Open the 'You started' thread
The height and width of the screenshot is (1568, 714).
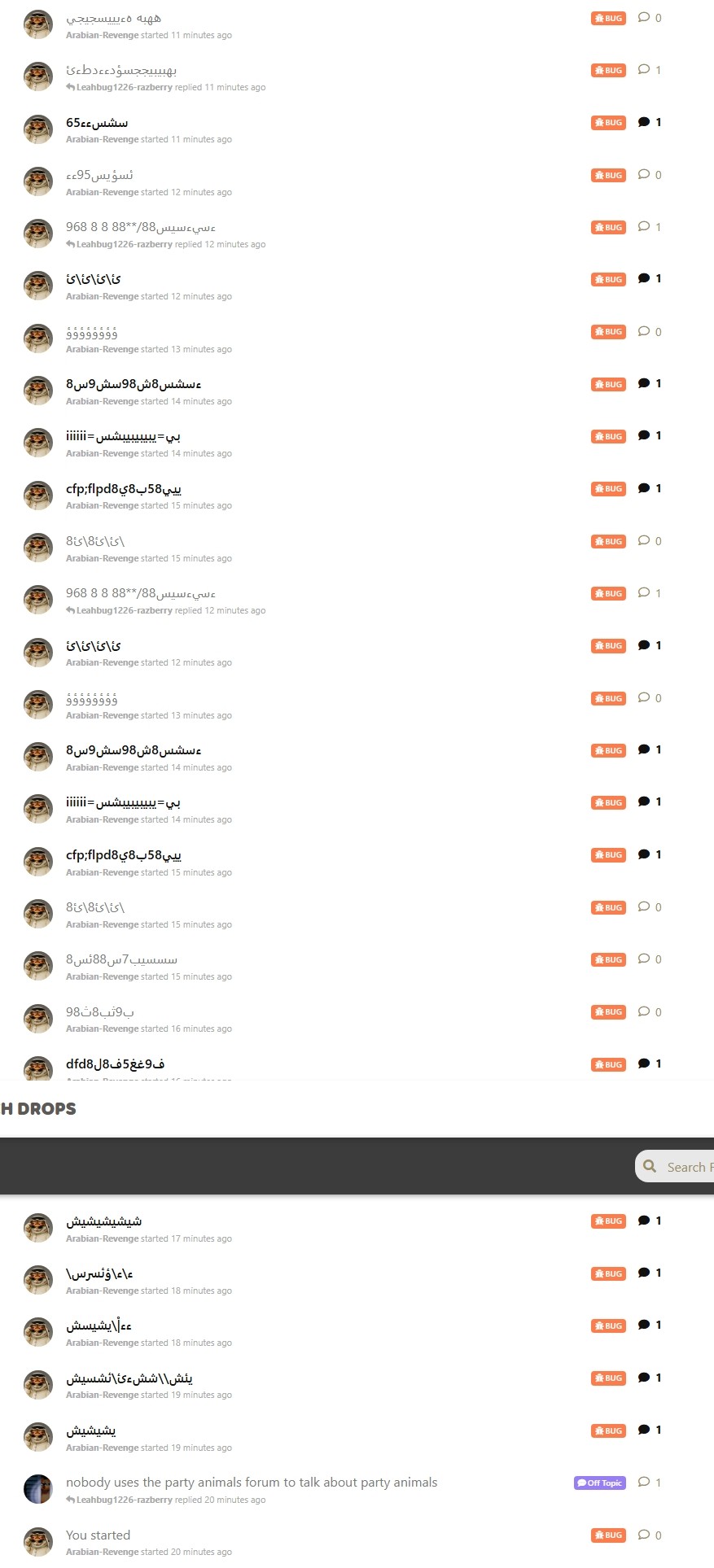[98, 1535]
